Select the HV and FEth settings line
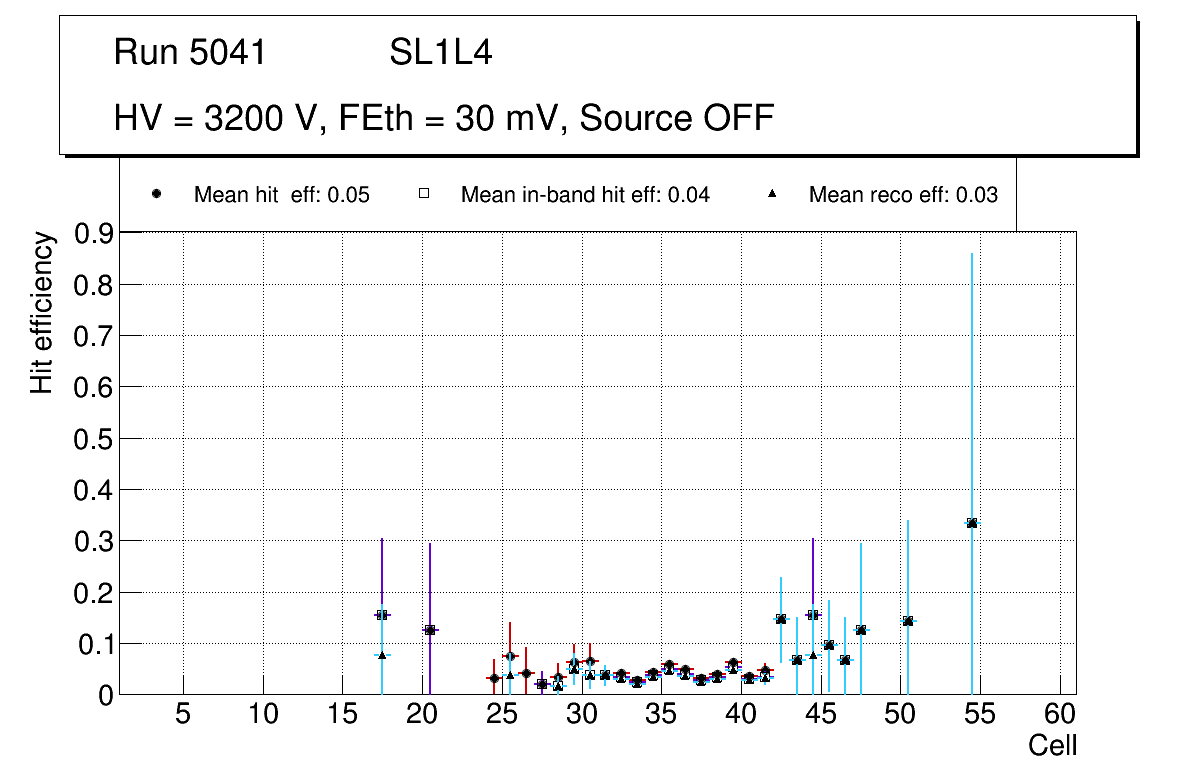Viewport: 1196px width, 772px height. pos(444,118)
